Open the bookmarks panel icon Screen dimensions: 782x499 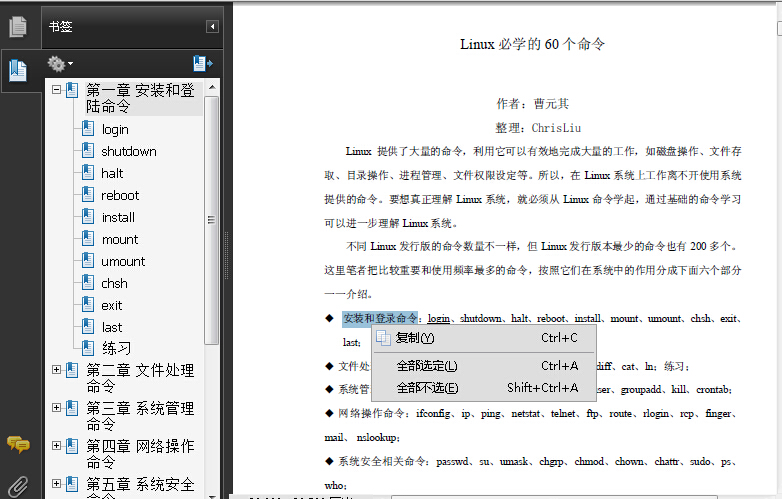coord(18,70)
